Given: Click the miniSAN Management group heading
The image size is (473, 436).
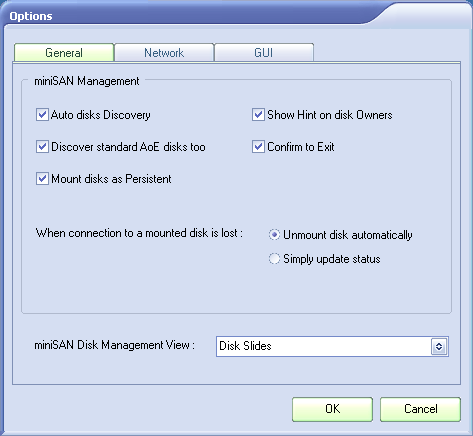Looking at the screenshot, I should [87, 81].
